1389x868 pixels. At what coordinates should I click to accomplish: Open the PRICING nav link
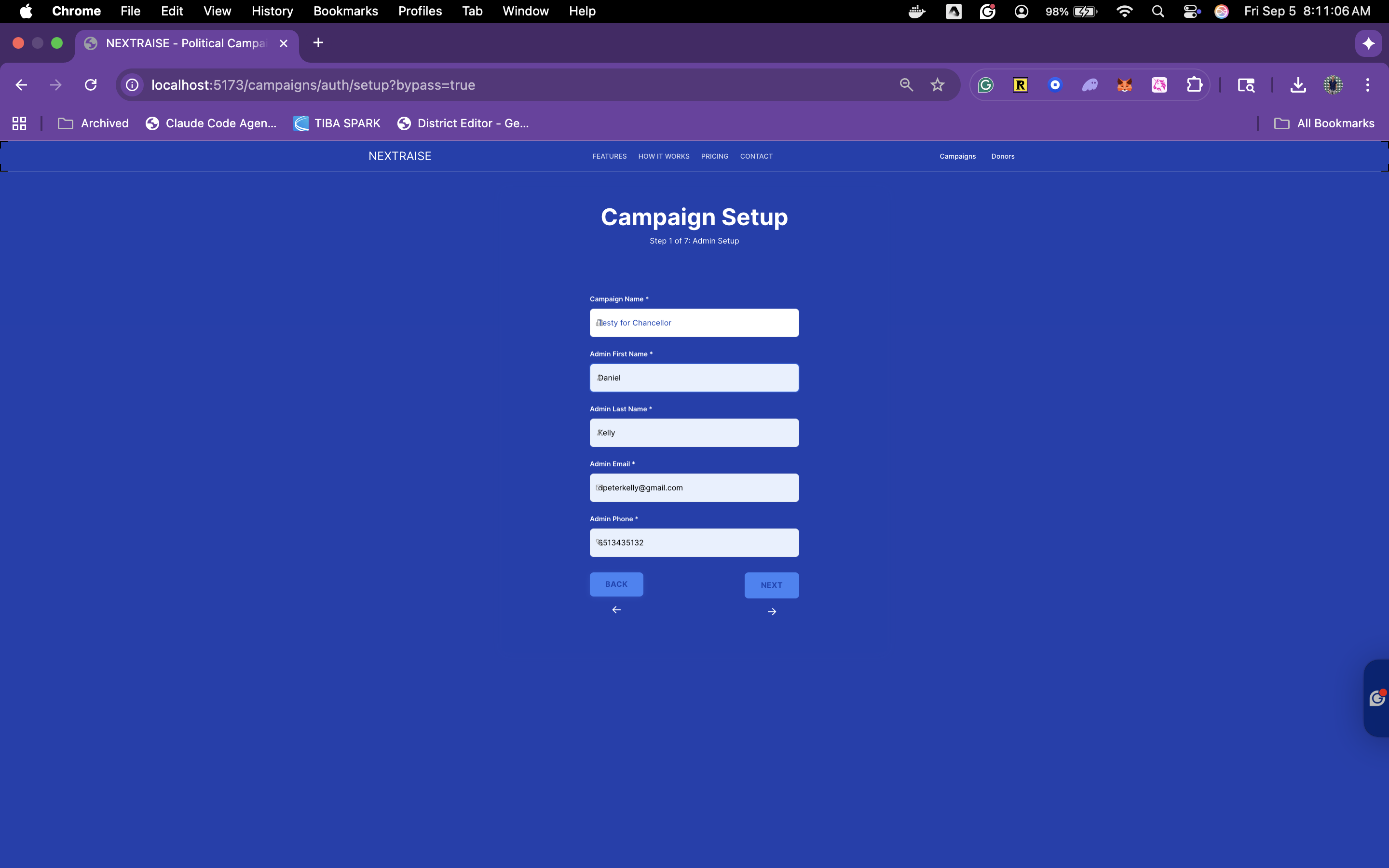(x=714, y=156)
